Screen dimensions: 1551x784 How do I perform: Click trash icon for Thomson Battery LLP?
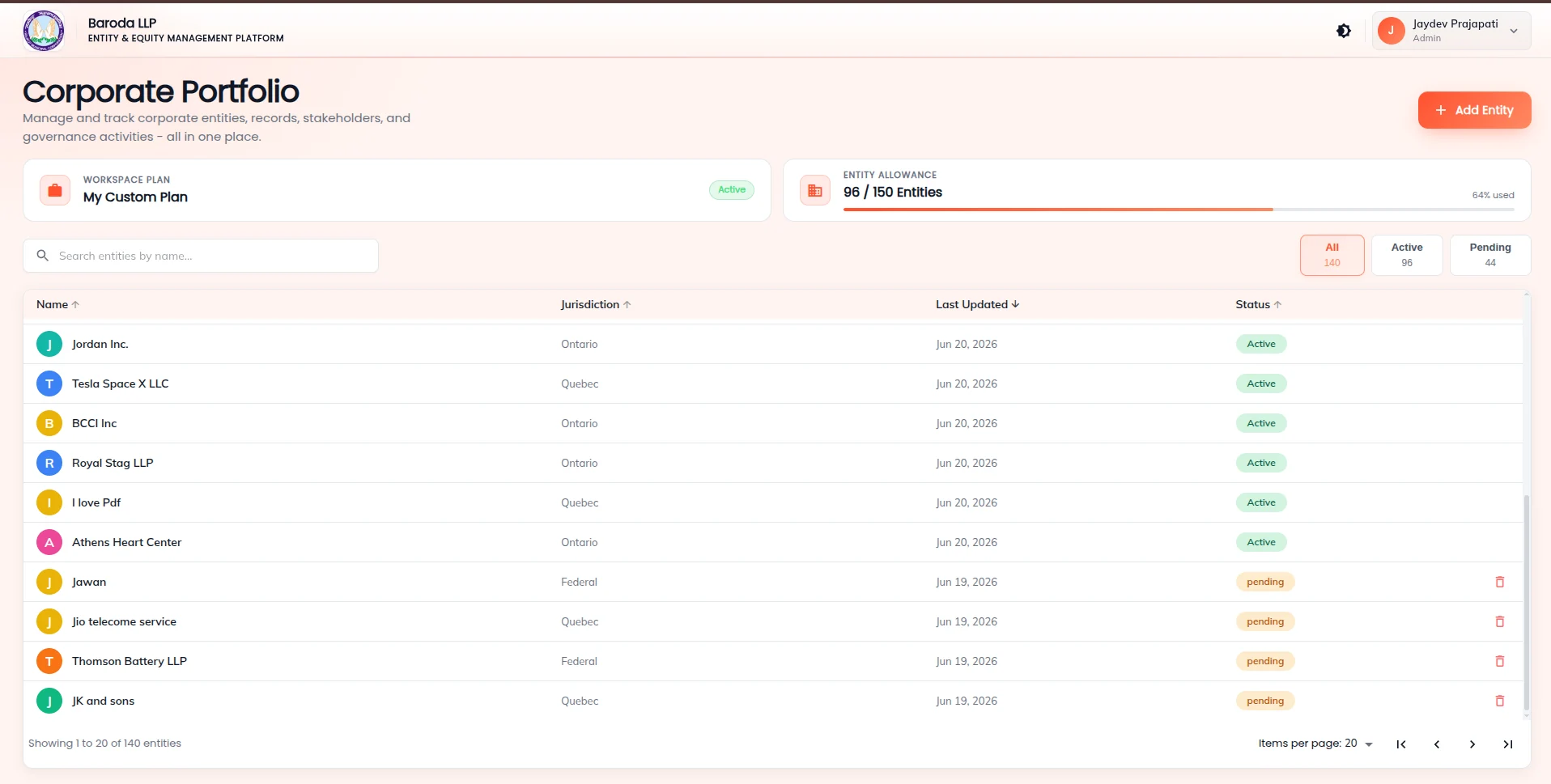tap(1499, 661)
